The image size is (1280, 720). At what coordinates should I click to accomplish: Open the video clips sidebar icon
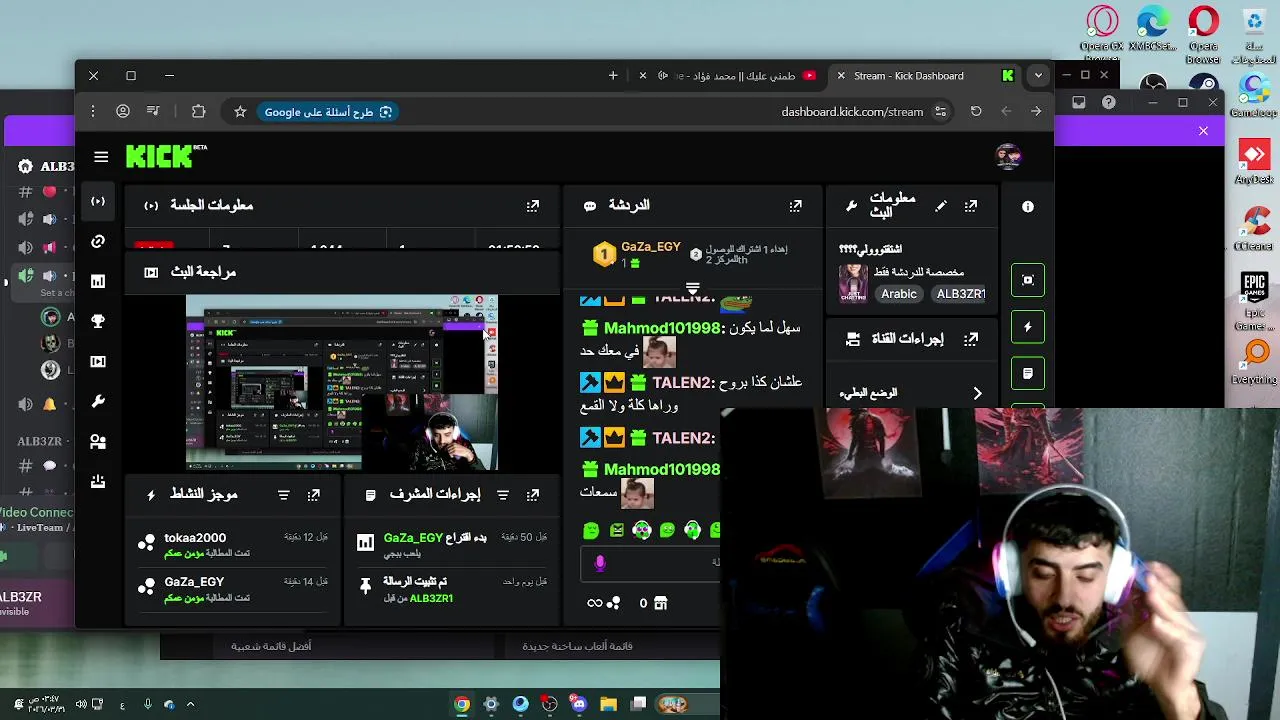click(98, 361)
